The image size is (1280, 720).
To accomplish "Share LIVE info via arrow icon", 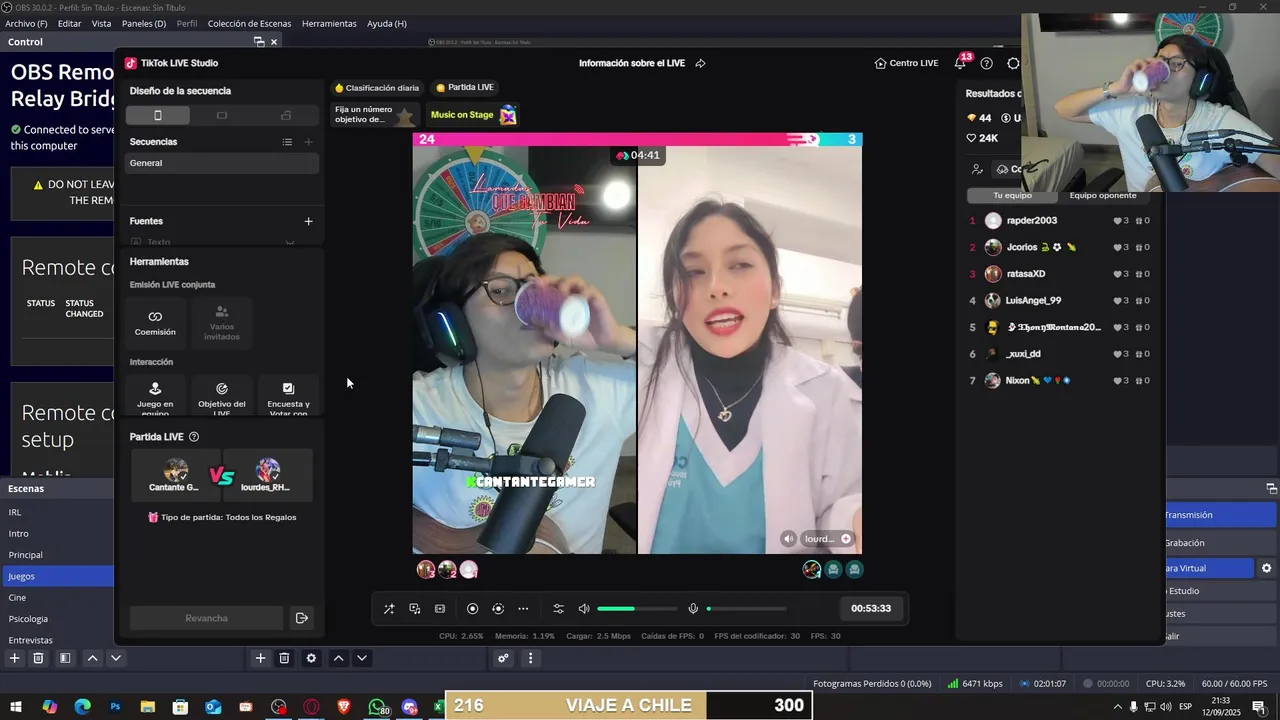I will pyautogui.click(x=700, y=63).
